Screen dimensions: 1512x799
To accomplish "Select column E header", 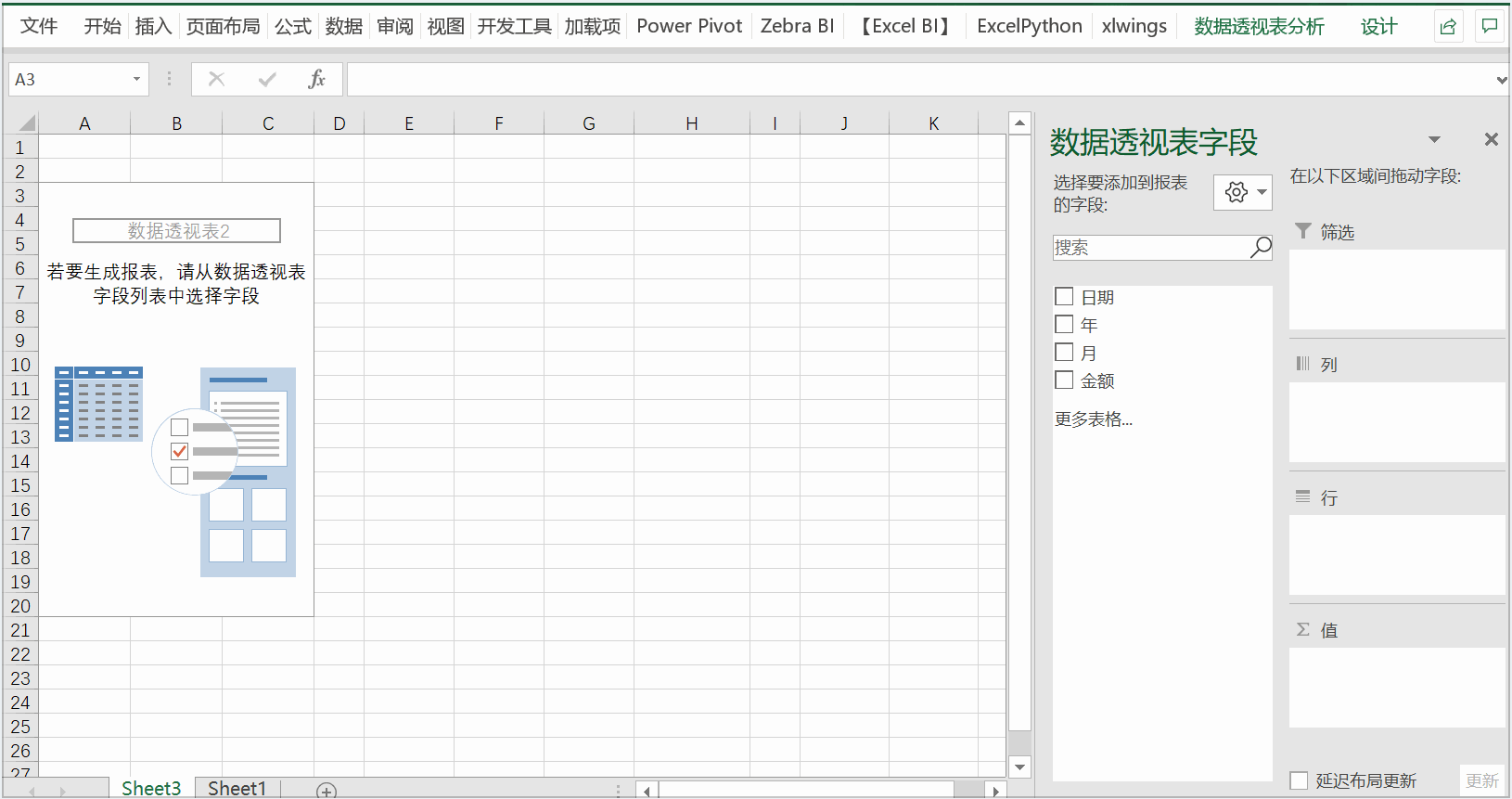I will click(409, 123).
